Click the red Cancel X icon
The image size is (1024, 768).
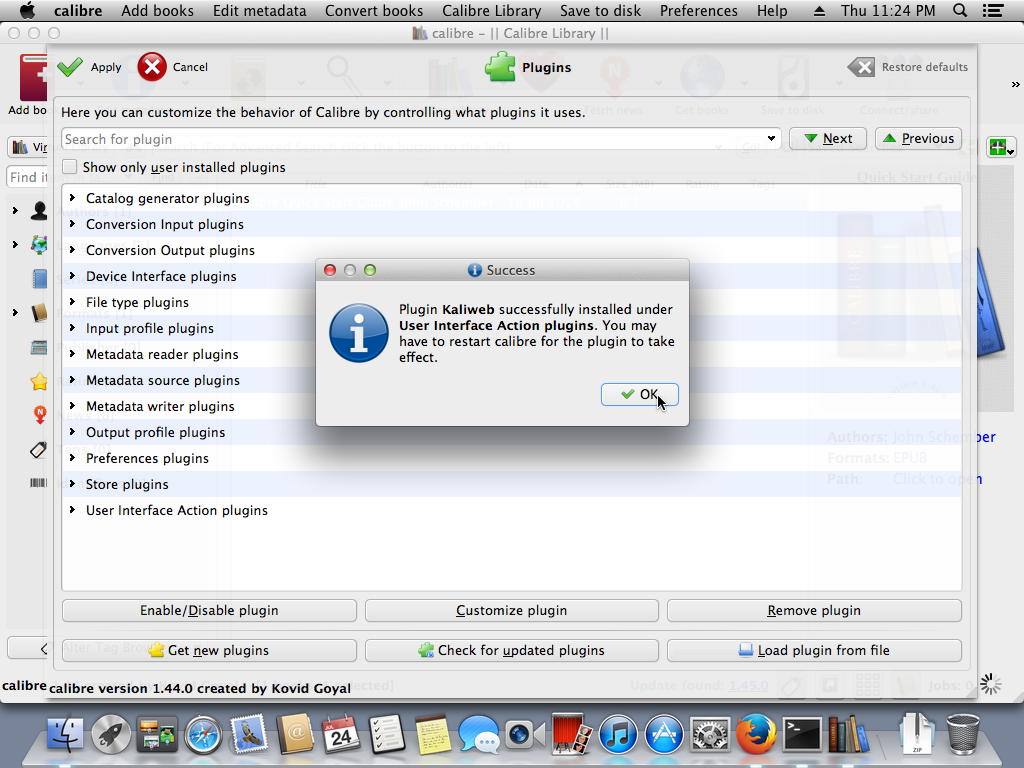(152, 67)
